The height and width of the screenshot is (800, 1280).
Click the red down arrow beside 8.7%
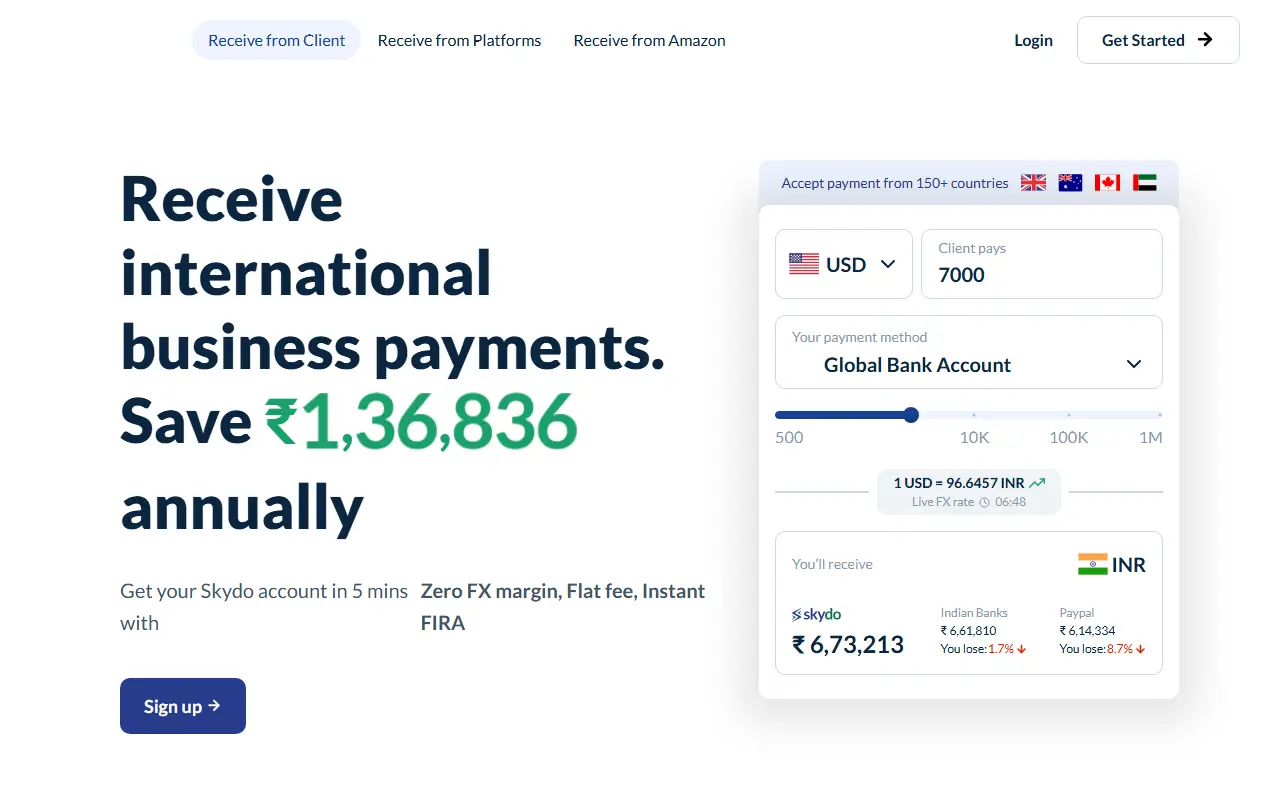pyautogui.click(x=1140, y=649)
